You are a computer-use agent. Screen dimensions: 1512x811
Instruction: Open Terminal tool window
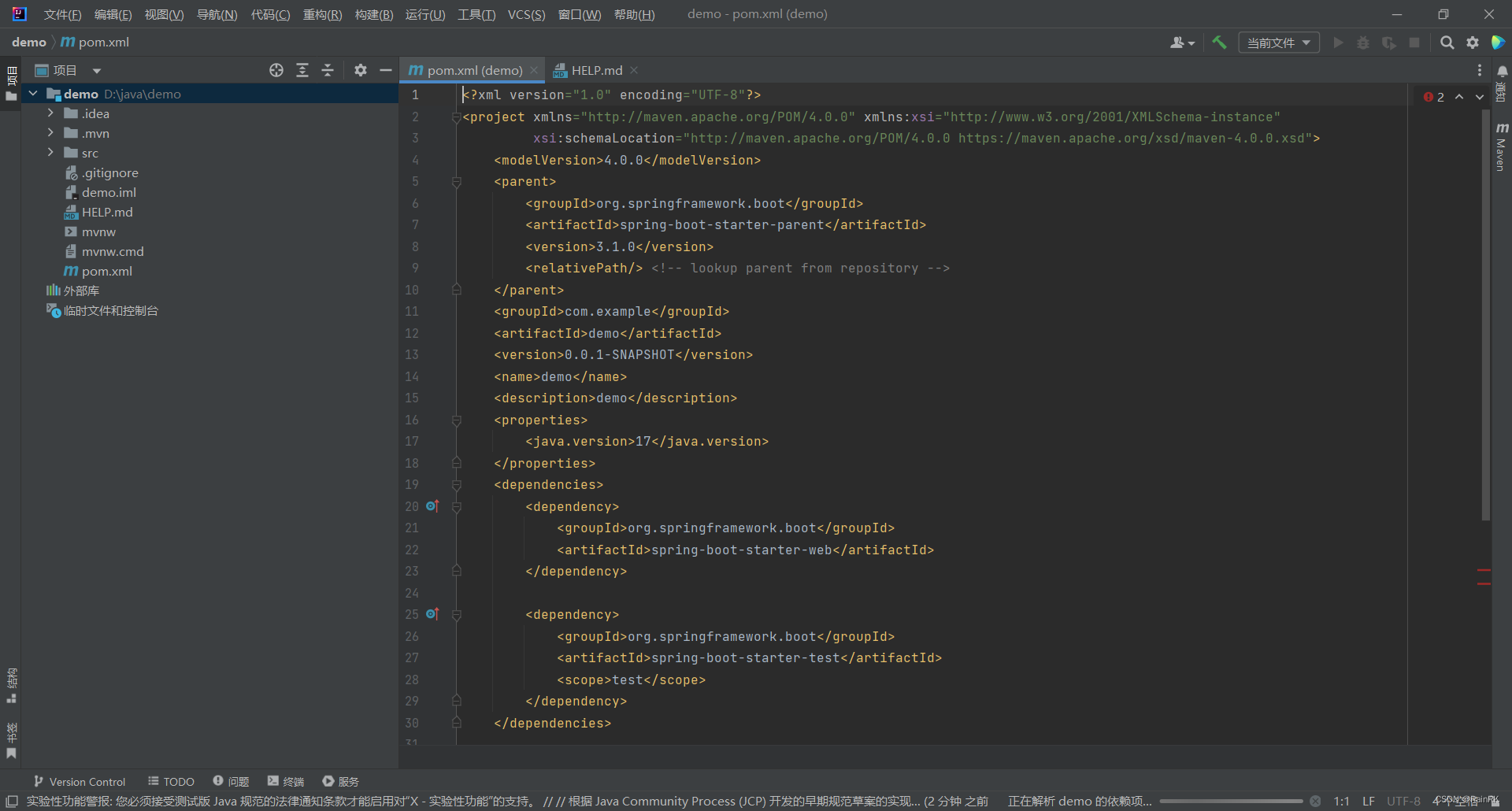coord(286,781)
